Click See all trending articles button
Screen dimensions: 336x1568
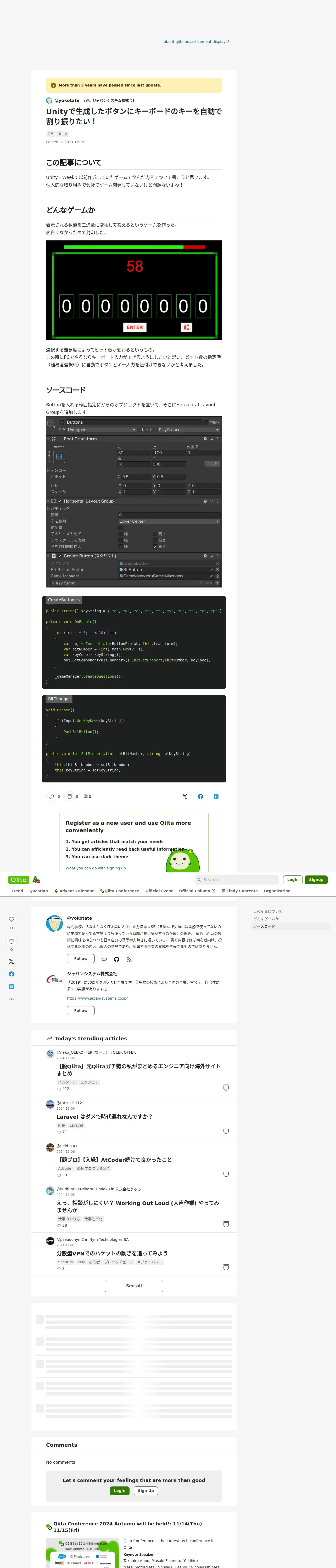(x=133, y=1285)
